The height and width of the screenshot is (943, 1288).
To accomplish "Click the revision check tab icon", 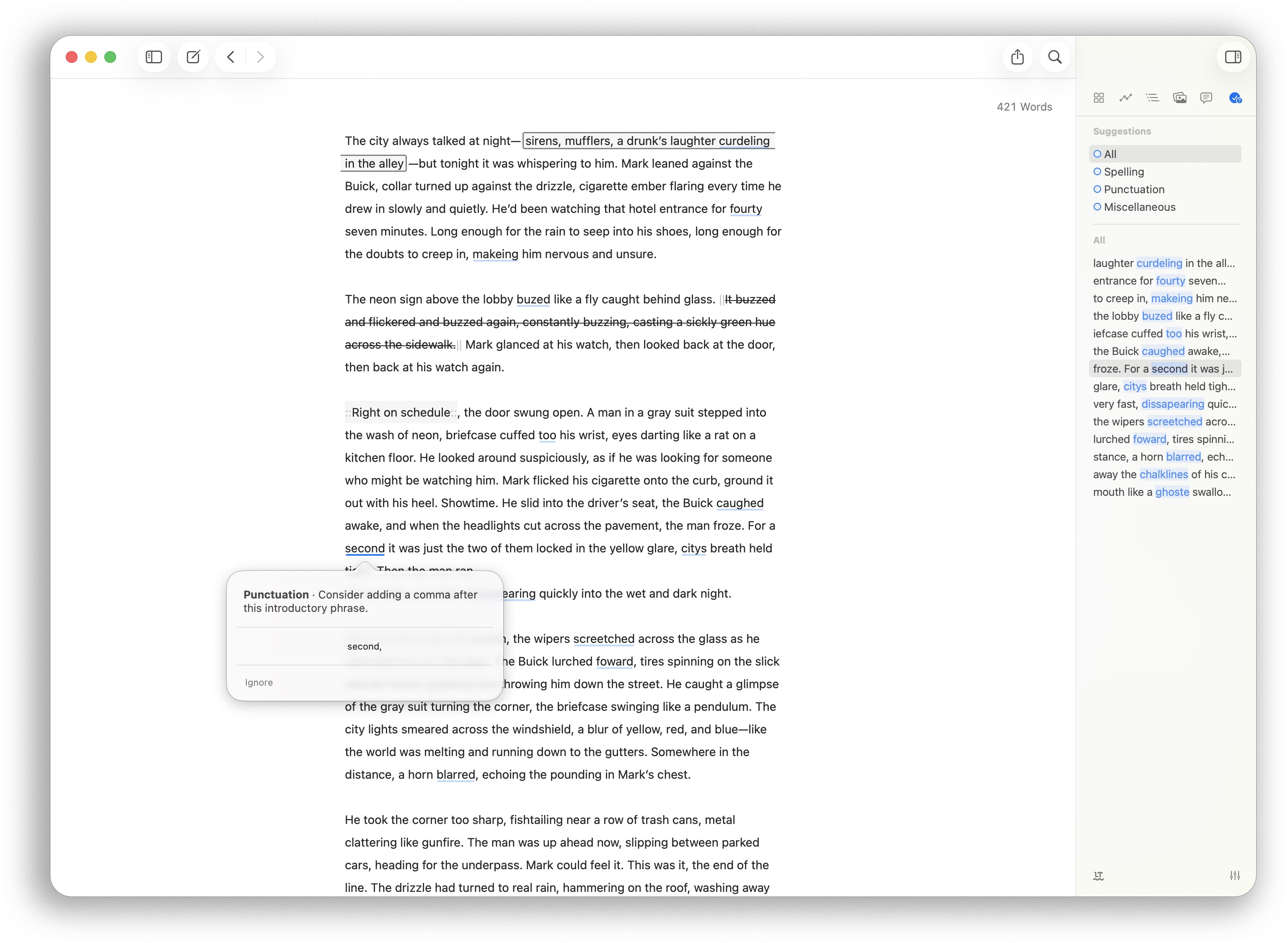I will click(1235, 98).
